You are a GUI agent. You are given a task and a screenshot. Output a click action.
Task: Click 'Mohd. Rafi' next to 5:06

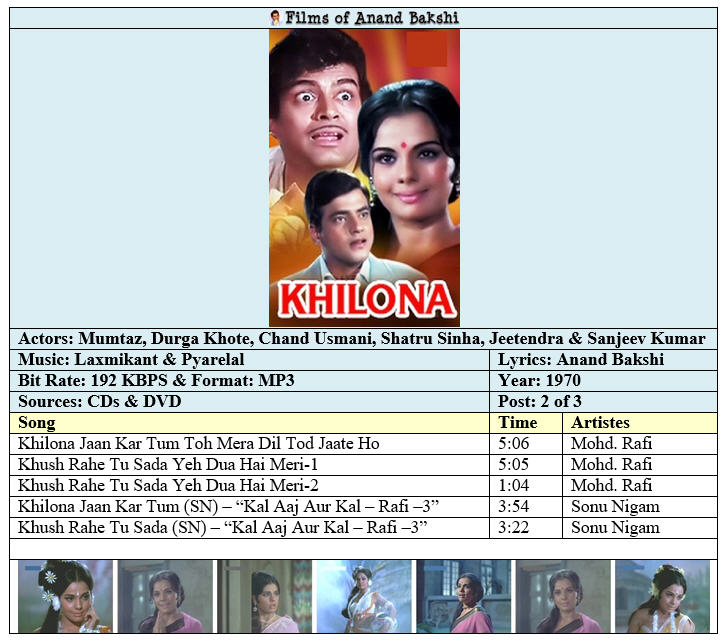click(x=640, y=444)
